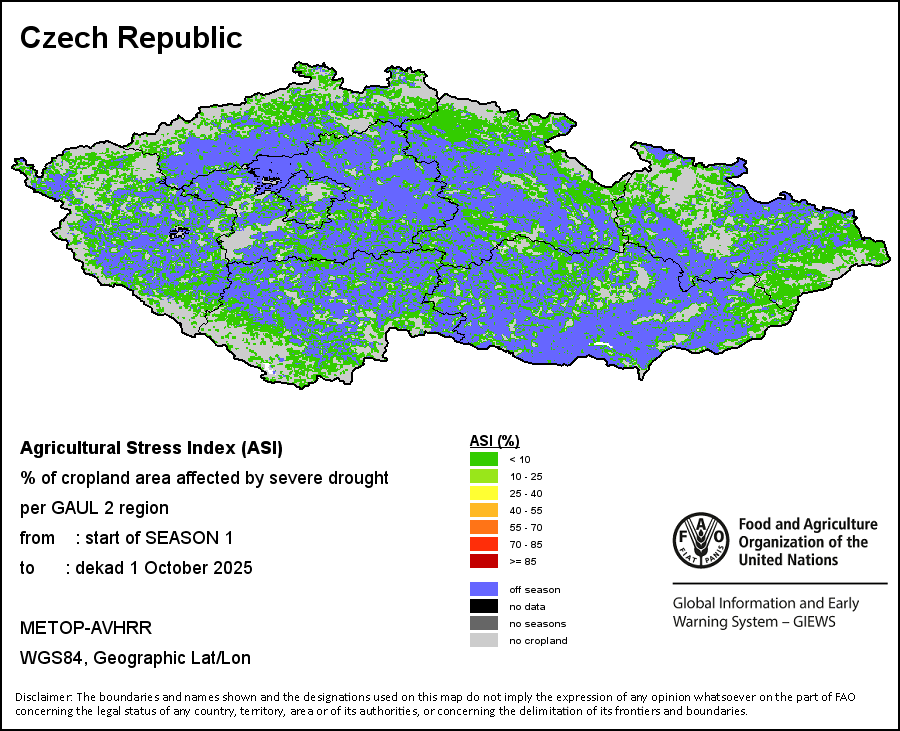Pick the light orange '40 - 55' swatch
Screen dimensions: 900x731
point(483,510)
